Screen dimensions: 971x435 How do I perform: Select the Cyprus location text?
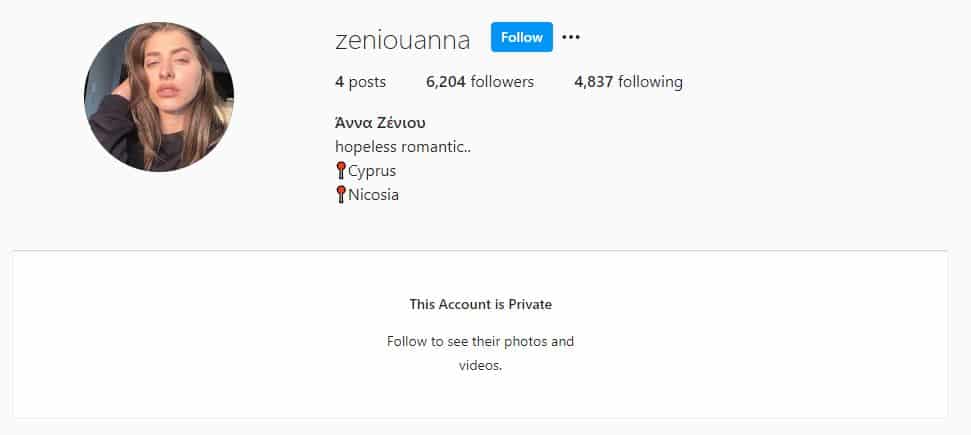pos(372,171)
